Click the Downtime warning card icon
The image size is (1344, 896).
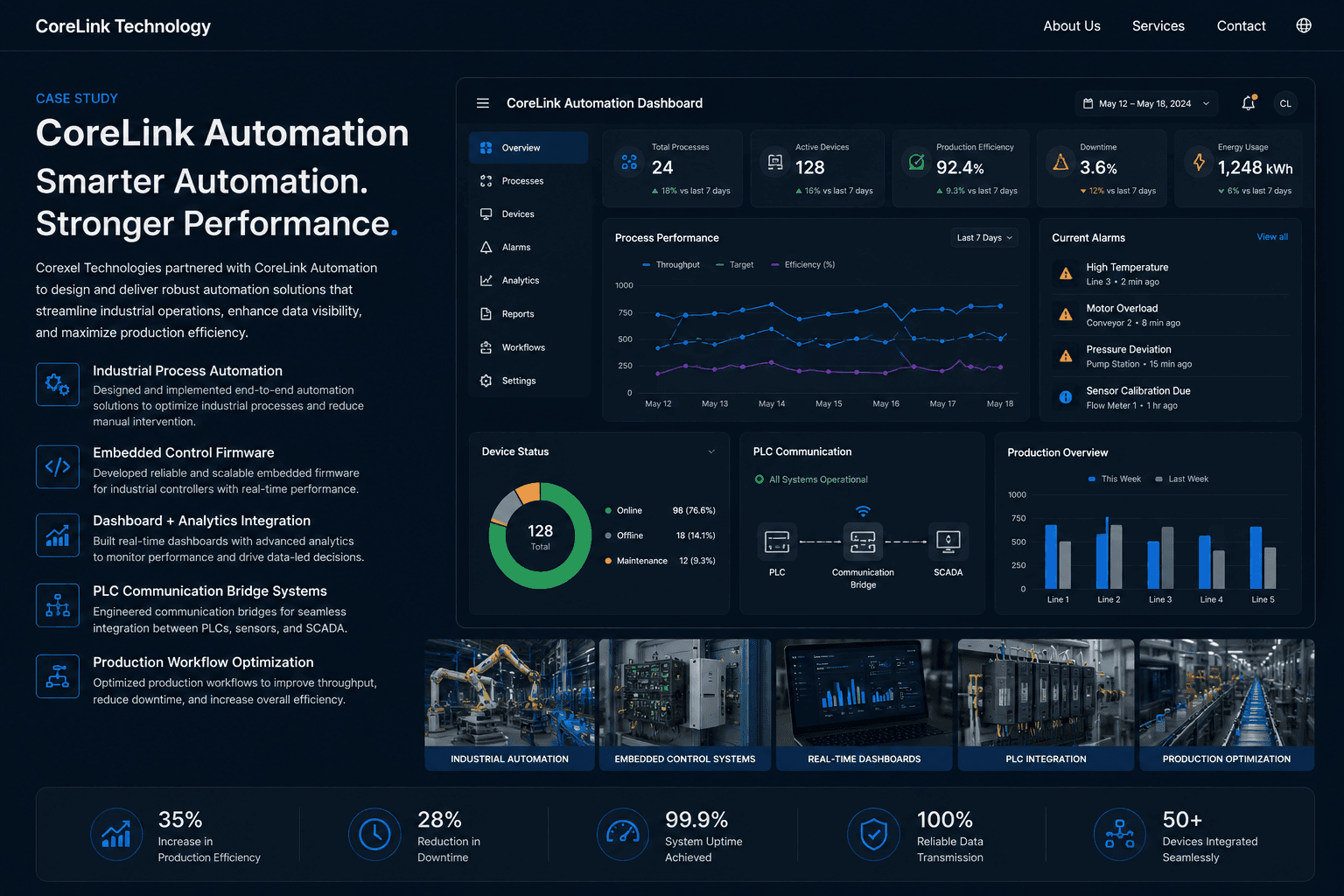1060,162
